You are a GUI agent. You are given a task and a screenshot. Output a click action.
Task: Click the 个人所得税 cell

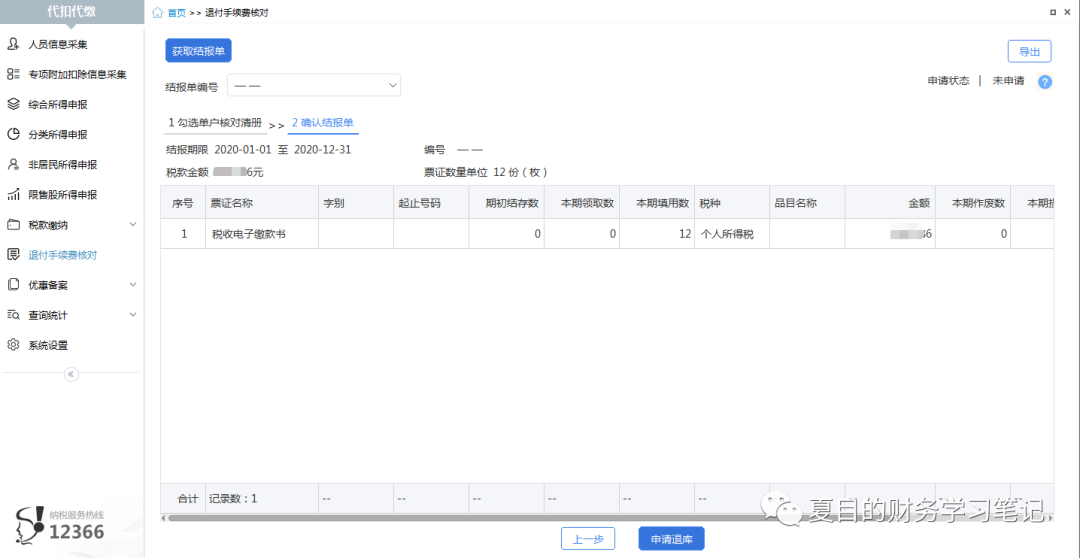tap(732, 234)
